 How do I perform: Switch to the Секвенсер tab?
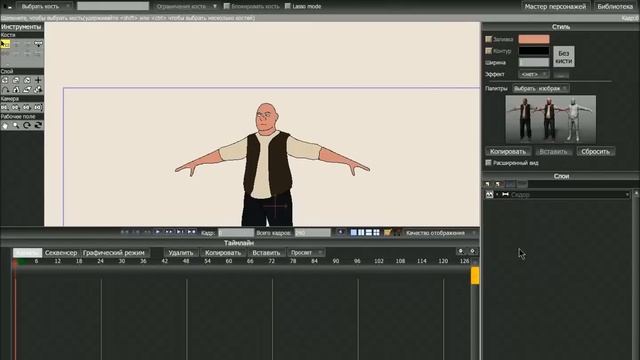click(x=61, y=253)
